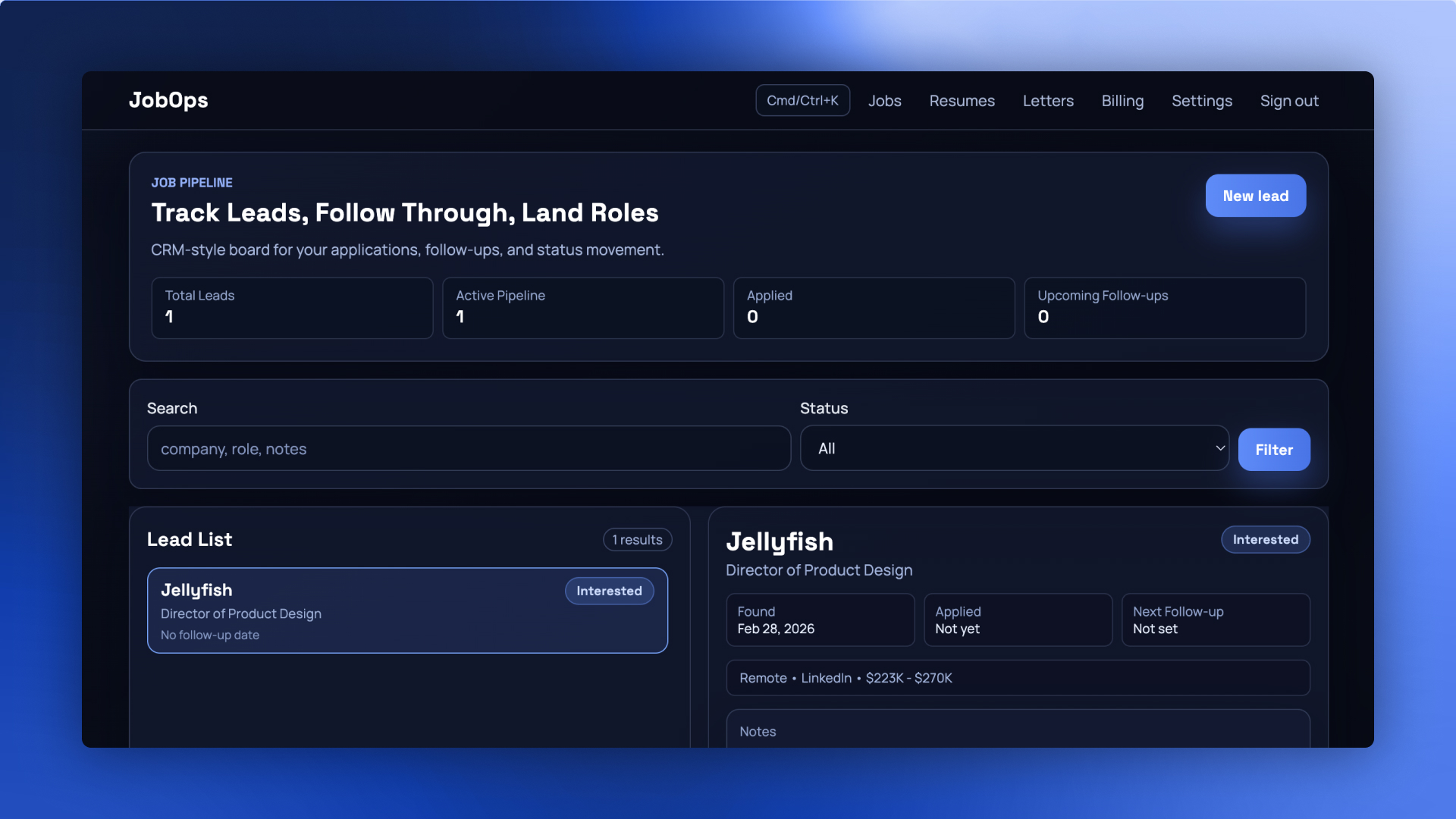Expand the Status dropdown
This screenshot has width=1456, height=819.
(x=1013, y=449)
